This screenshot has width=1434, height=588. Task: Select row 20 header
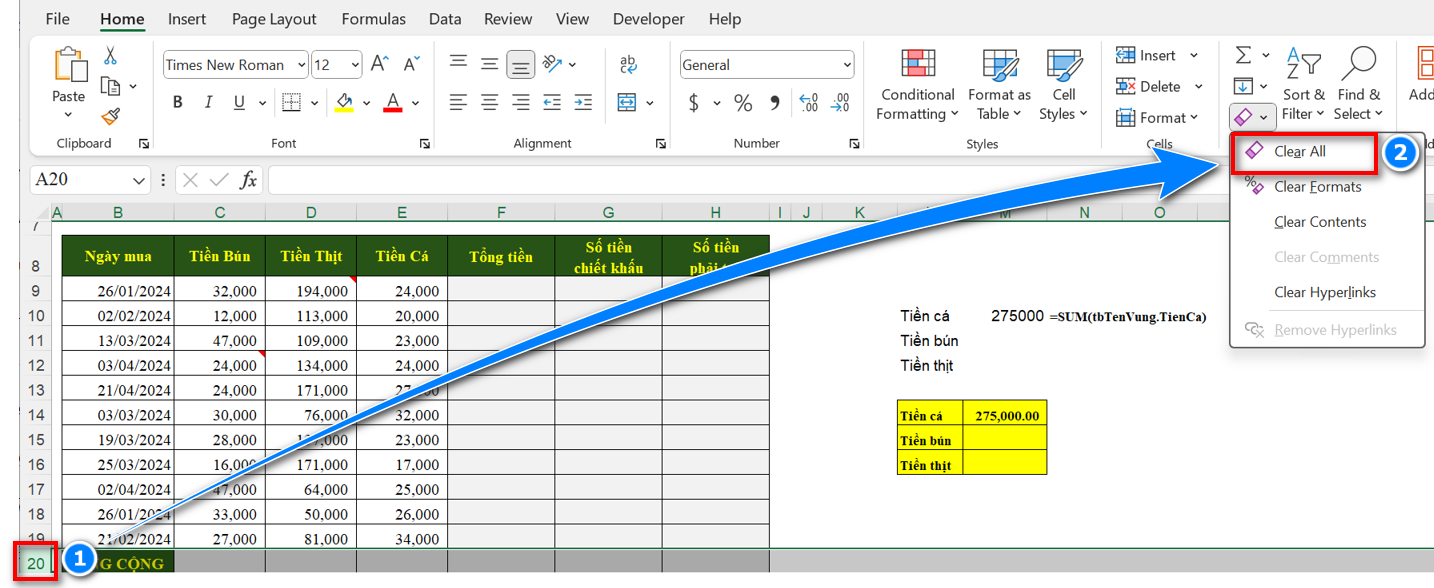click(35, 563)
